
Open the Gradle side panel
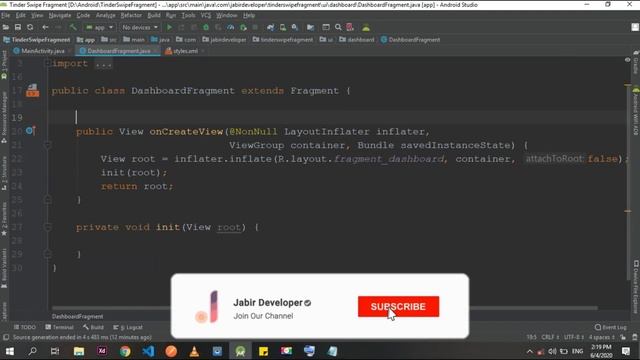pyautogui.click(x=636, y=62)
